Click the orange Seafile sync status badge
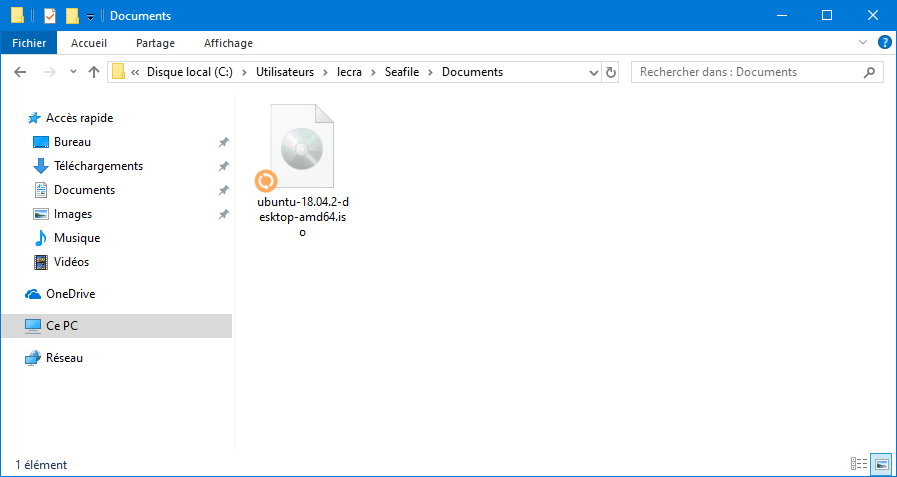The width and height of the screenshot is (897, 477). 266,181
